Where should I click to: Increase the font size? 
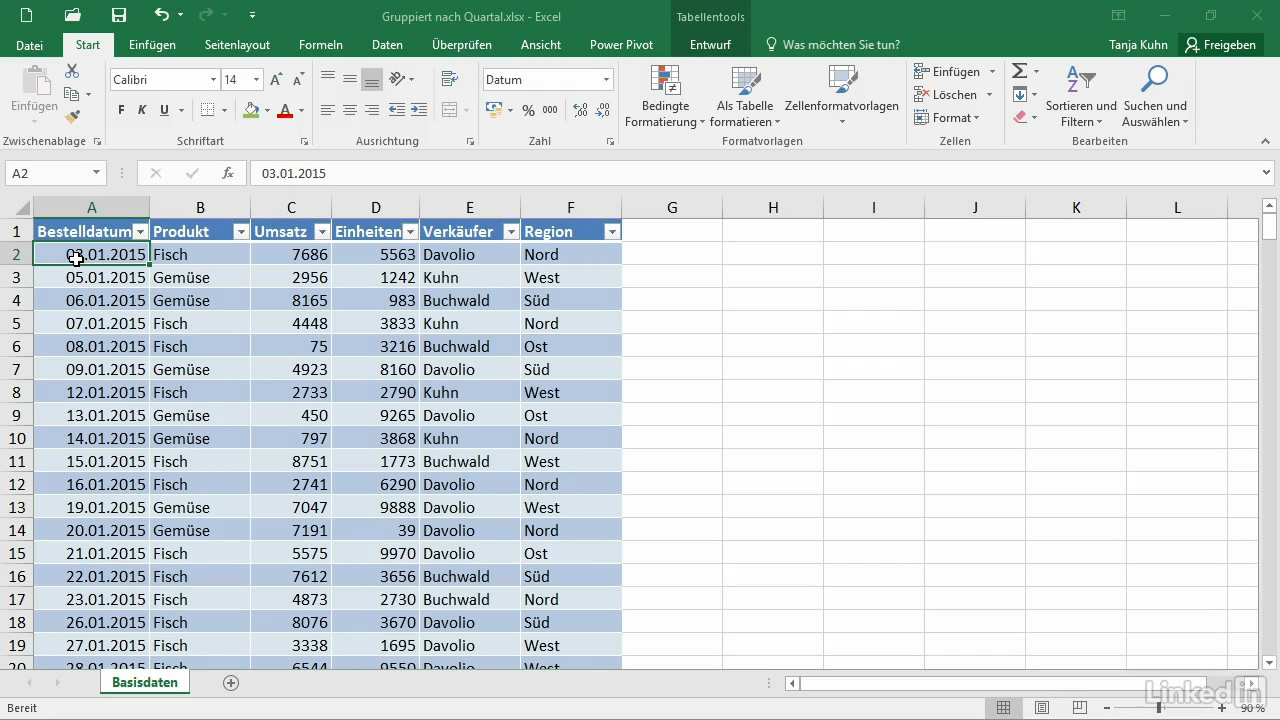pos(276,80)
